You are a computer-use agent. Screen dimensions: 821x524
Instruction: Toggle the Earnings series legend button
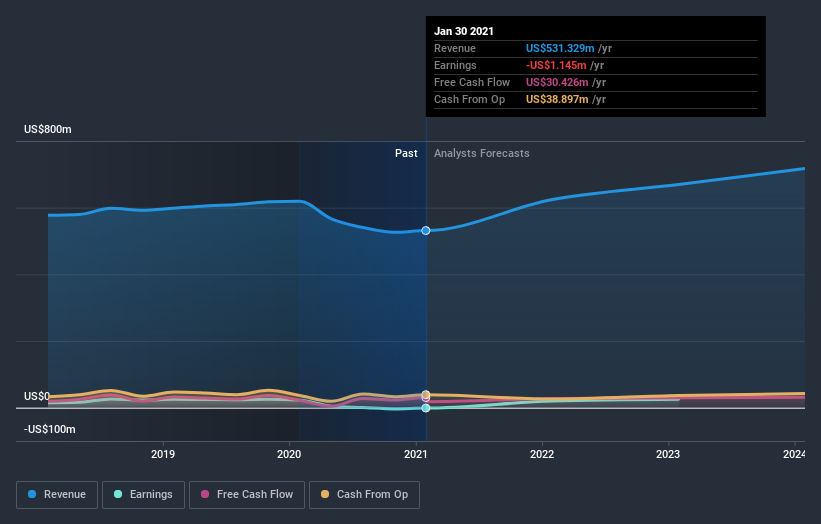(x=143, y=495)
